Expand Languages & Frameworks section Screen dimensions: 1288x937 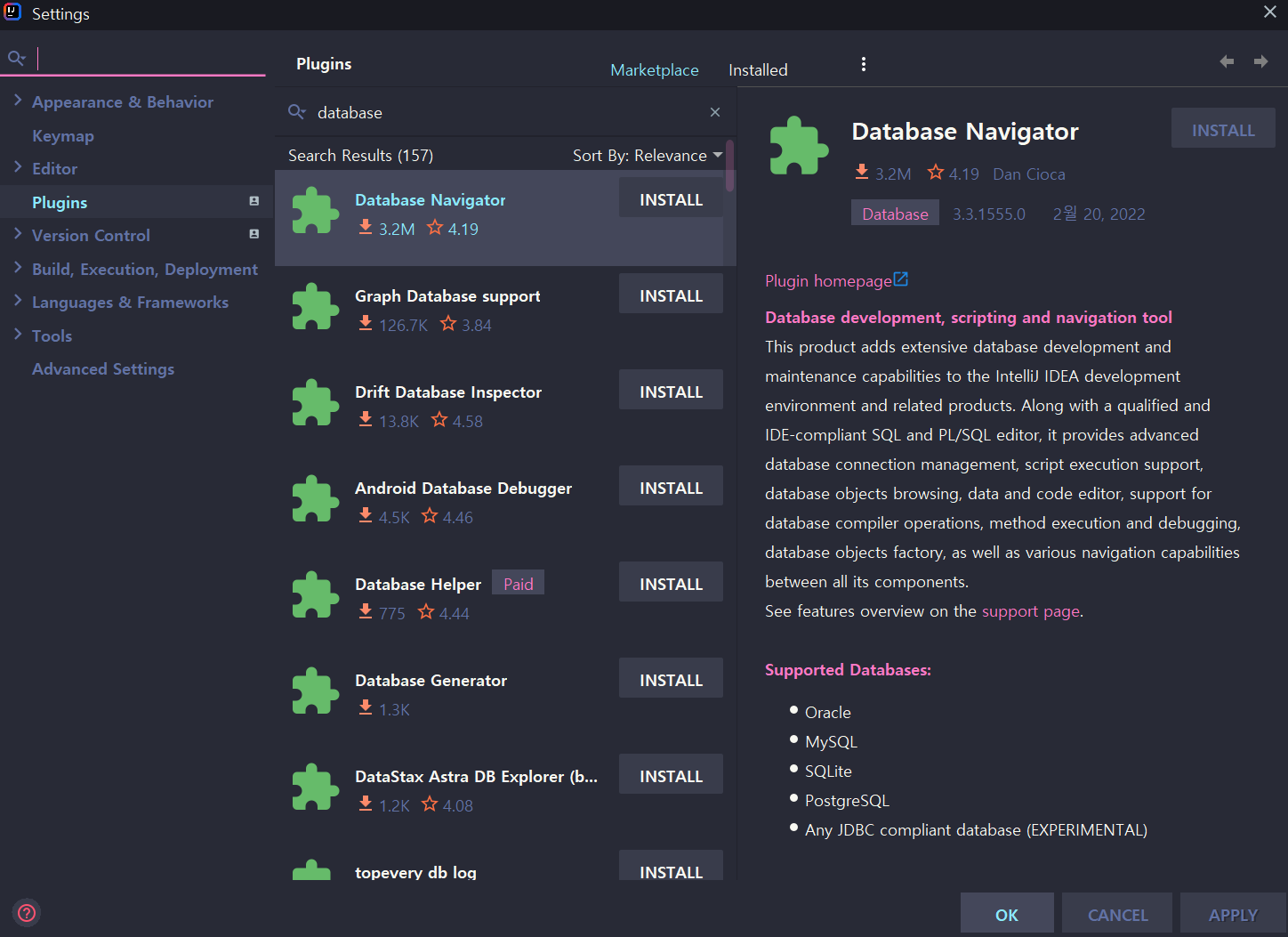[18, 301]
